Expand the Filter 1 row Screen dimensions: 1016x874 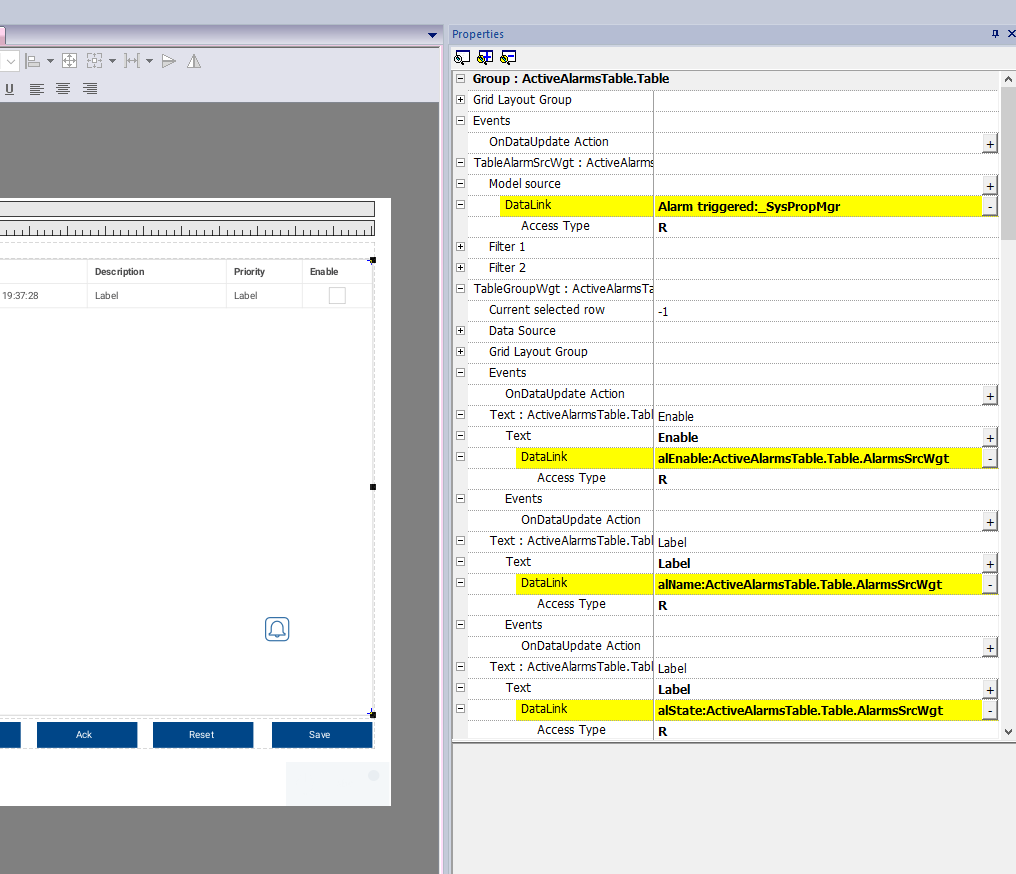coord(460,247)
